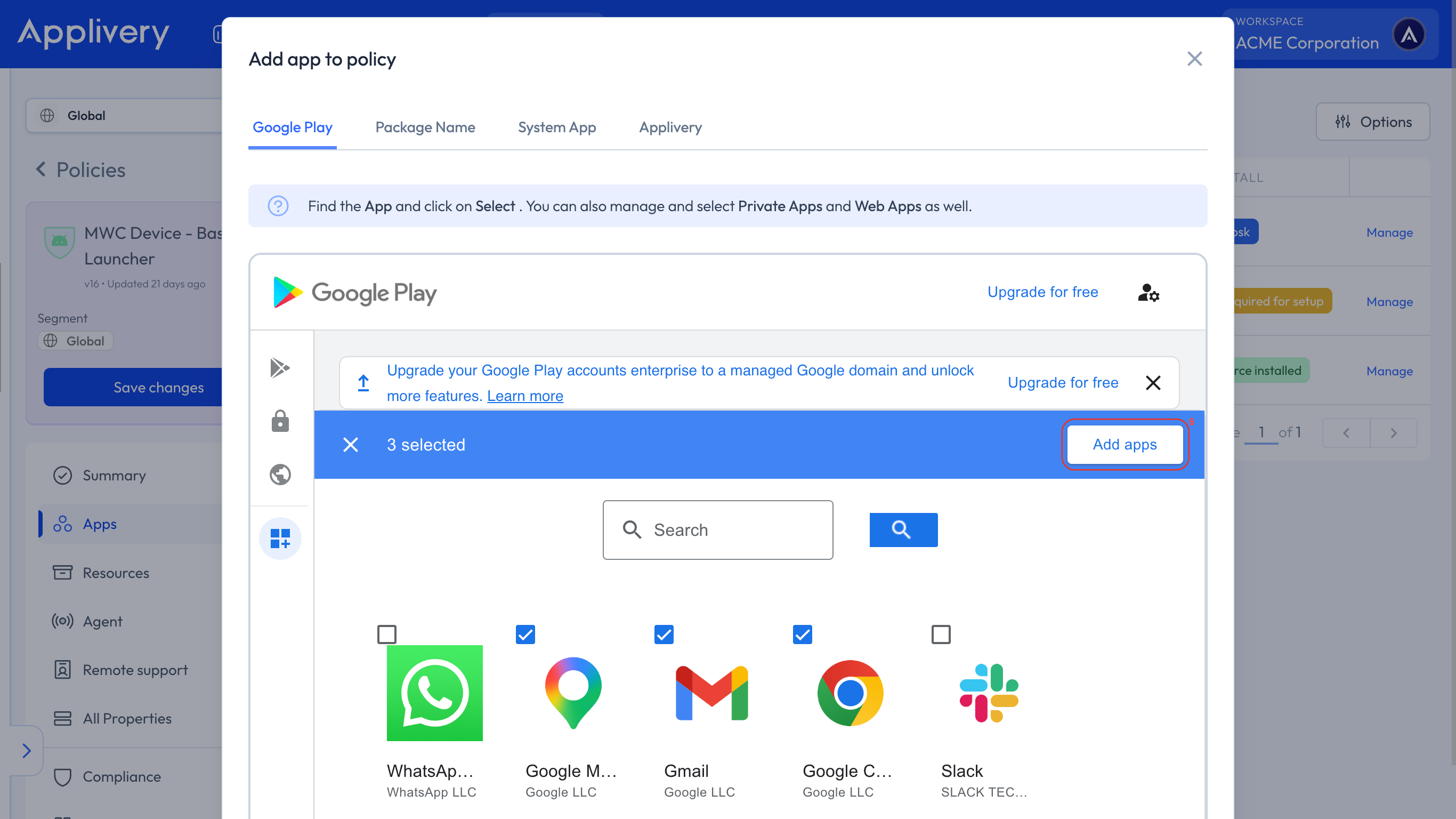
Task: Open the Learn more link
Action: coord(524,396)
